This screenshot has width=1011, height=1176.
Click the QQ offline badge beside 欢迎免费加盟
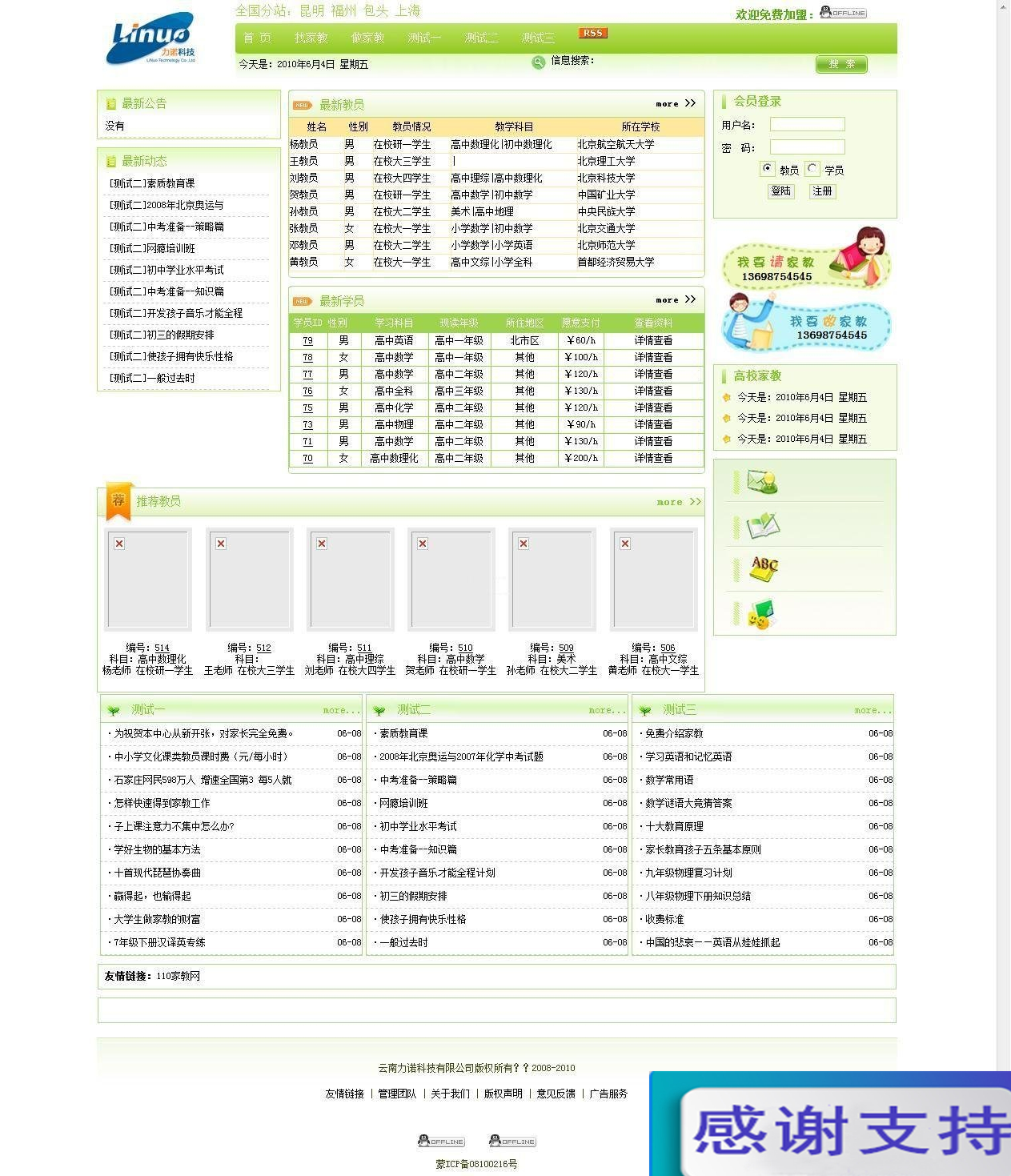tap(843, 13)
